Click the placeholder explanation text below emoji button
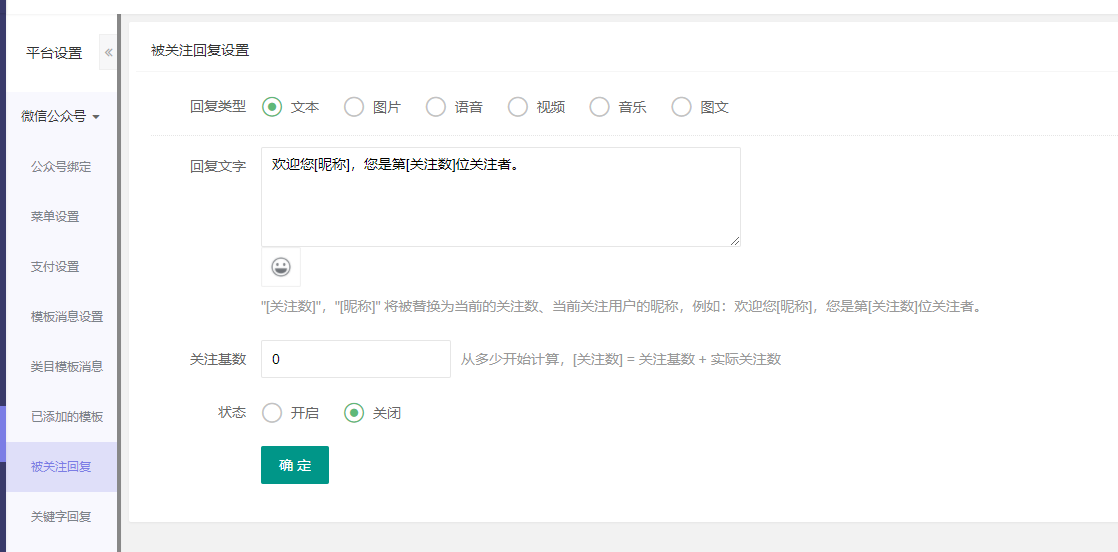This screenshot has height=552, width=1118. 622,307
